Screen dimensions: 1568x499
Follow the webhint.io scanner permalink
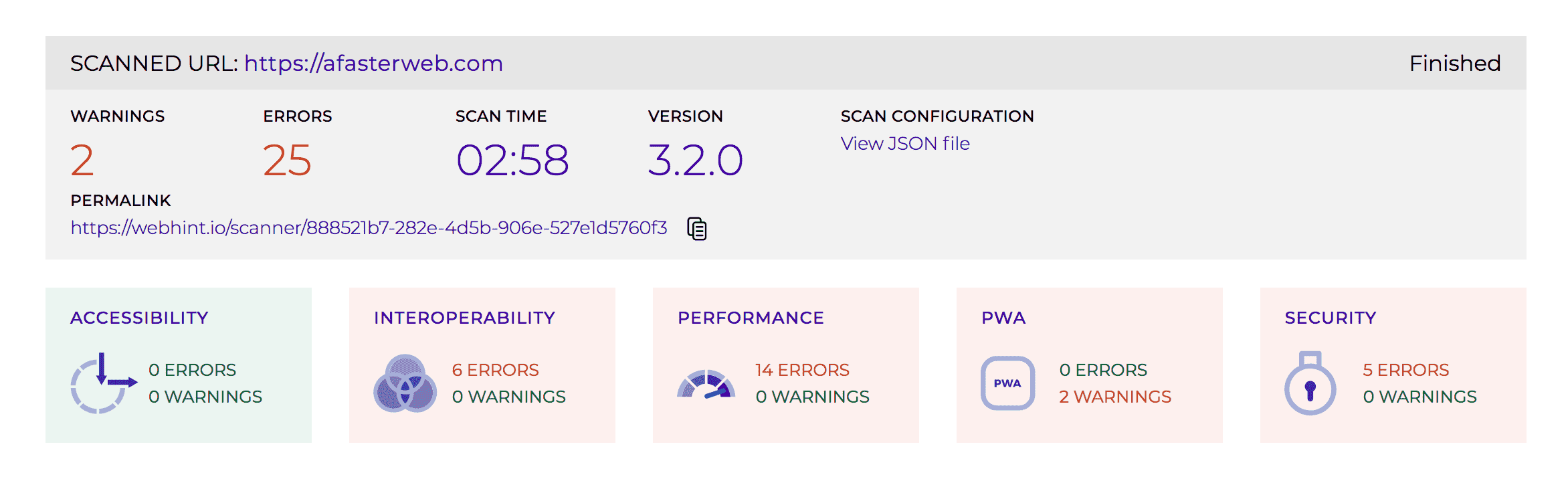click(x=369, y=228)
